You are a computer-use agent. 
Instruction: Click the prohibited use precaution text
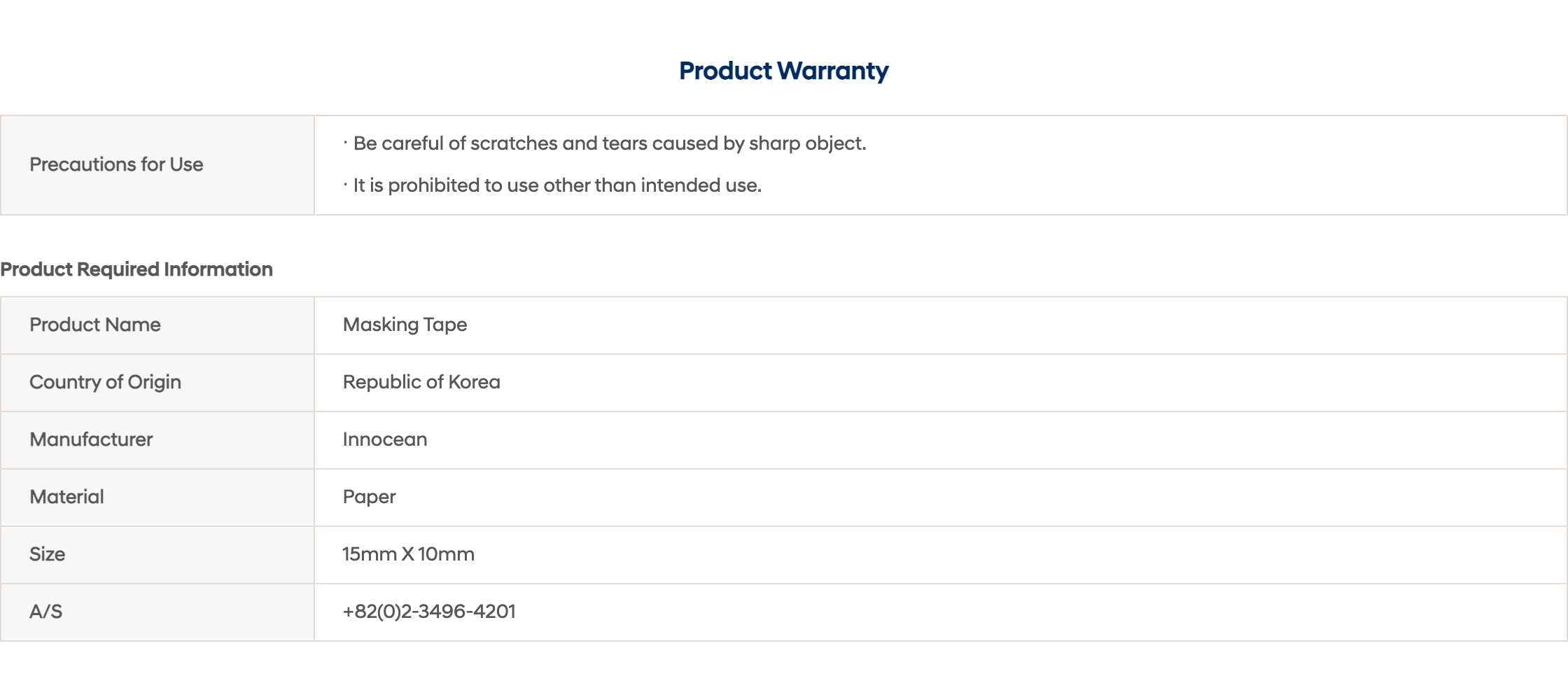coord(556,185)
